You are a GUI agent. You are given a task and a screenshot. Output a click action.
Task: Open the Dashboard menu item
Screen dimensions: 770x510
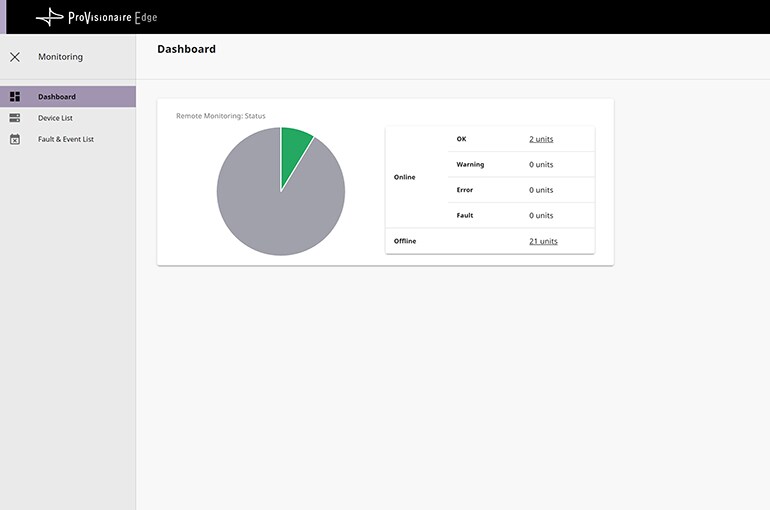coord(57,97)
